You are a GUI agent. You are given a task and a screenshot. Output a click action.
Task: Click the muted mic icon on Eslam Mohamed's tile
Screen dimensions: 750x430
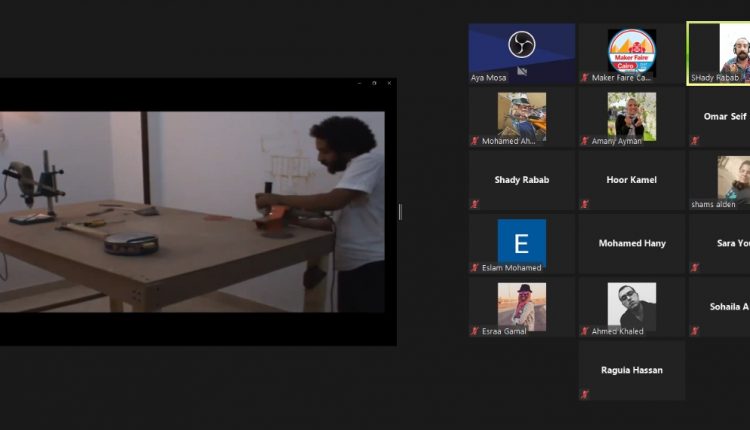(475, 268)
